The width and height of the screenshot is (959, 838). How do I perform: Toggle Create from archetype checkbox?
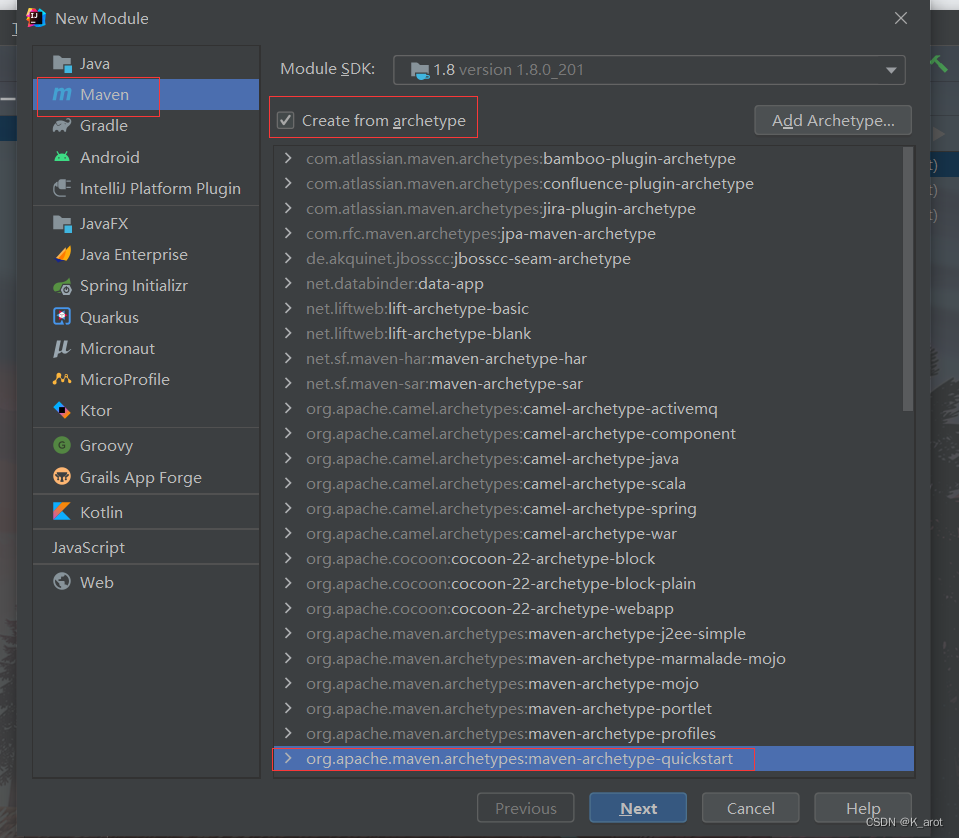pyautogui.click(x=286, y=120)
